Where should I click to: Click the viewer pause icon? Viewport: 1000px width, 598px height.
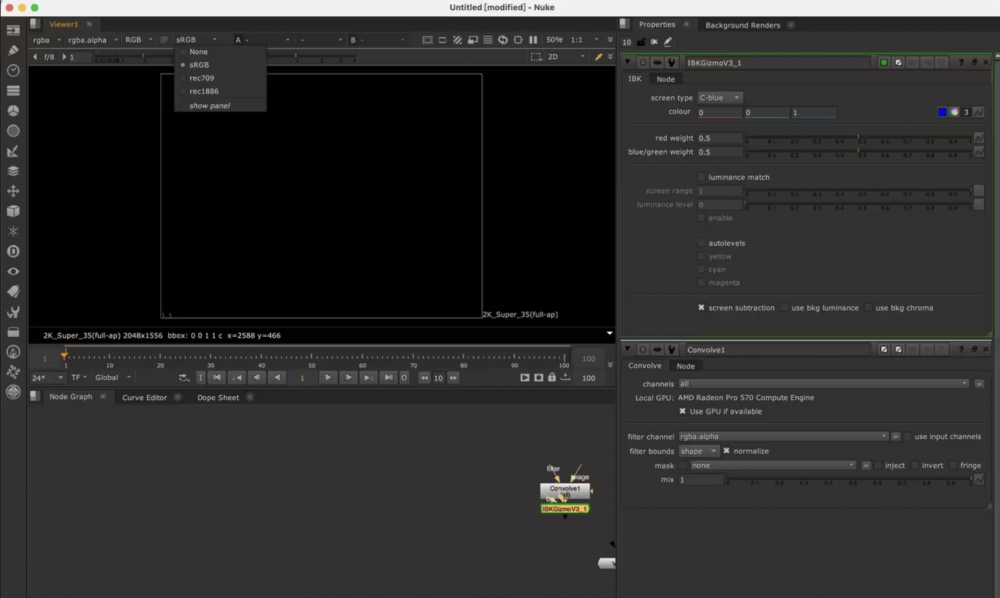(x=533, y=40)
